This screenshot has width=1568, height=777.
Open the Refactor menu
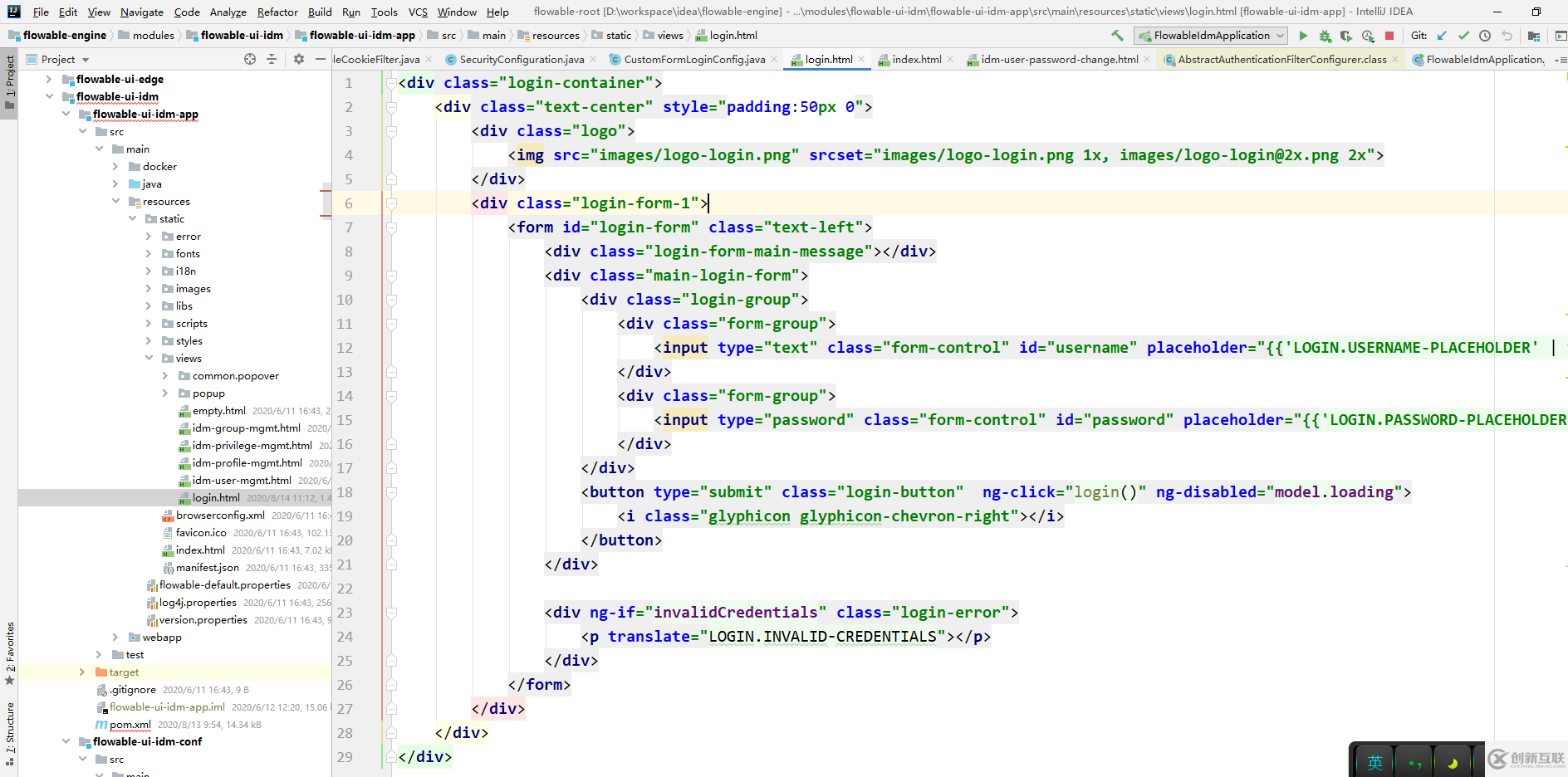click(x=277, y=12)
